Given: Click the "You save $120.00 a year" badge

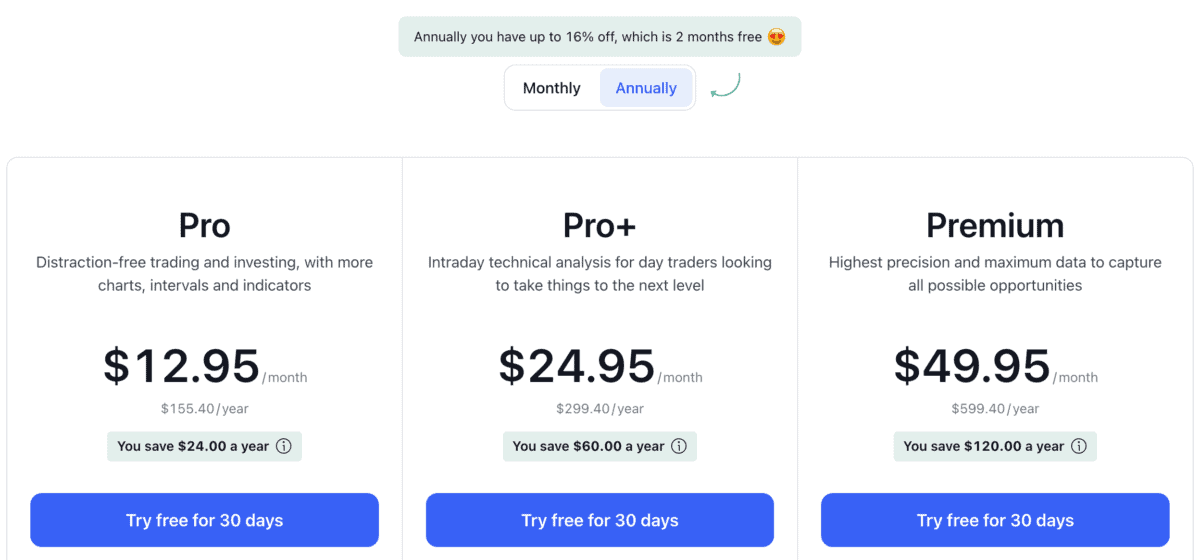Looking at the screenshot, I should click(x=983, y=446).
